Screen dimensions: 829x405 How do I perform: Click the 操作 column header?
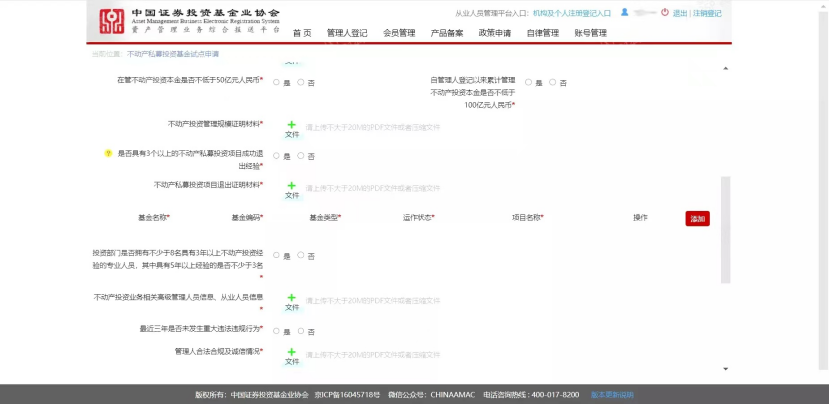click(640, 217)
